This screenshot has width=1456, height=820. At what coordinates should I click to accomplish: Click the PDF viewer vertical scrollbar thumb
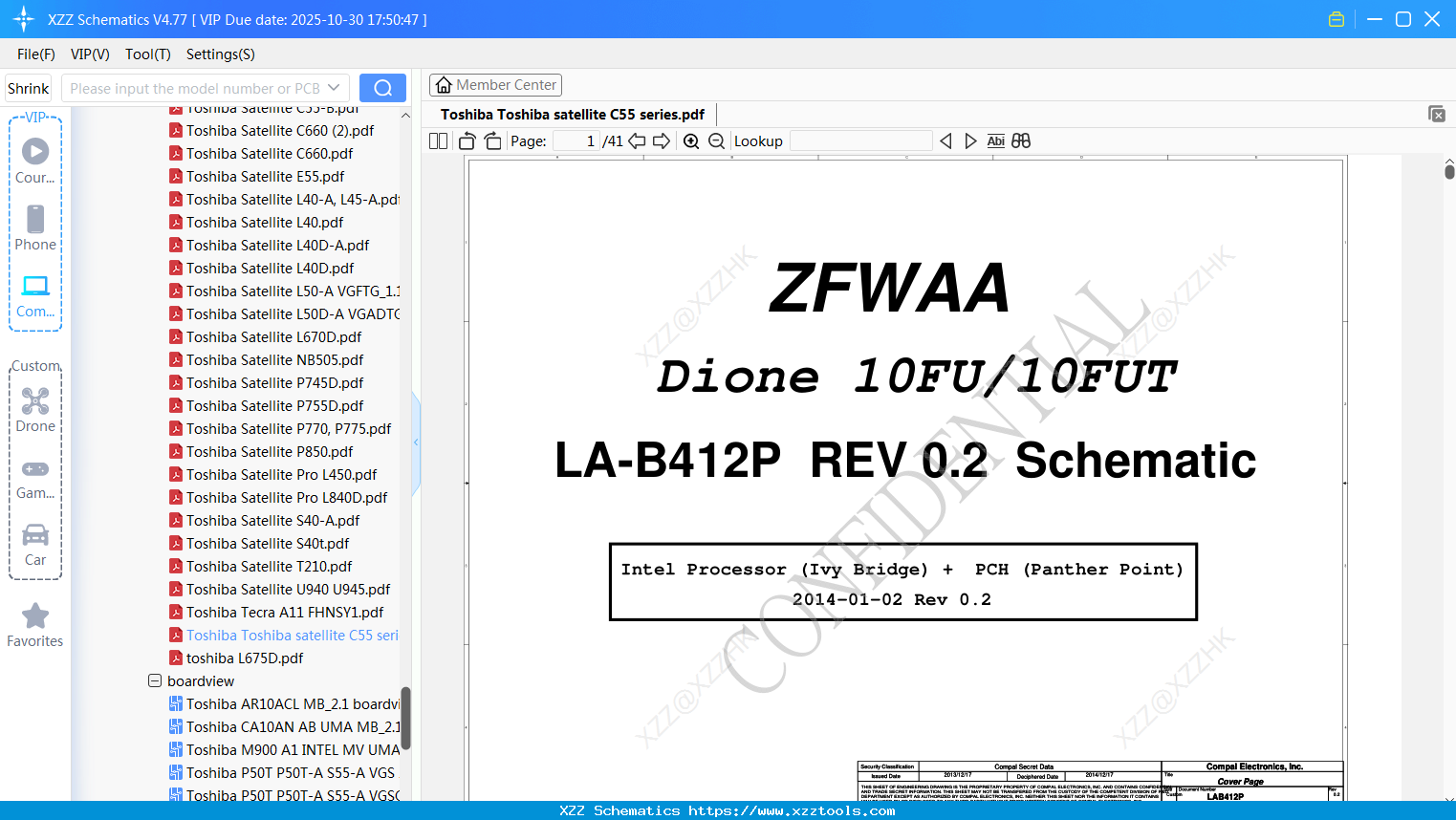coord(1449,172)
